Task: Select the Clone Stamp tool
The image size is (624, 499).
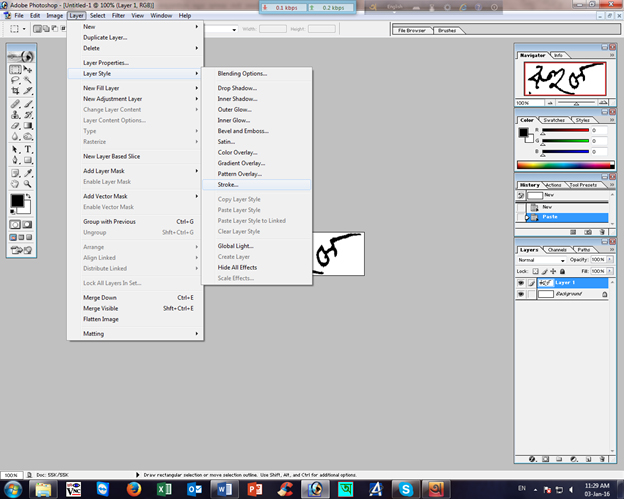Action: coord(15,115)
